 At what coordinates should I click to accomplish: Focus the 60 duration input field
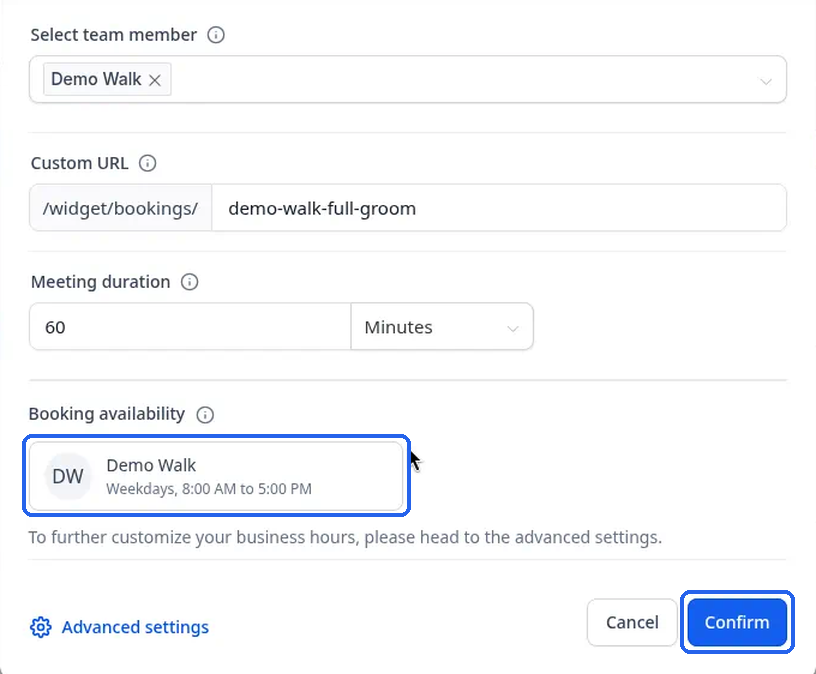point(190,327)
